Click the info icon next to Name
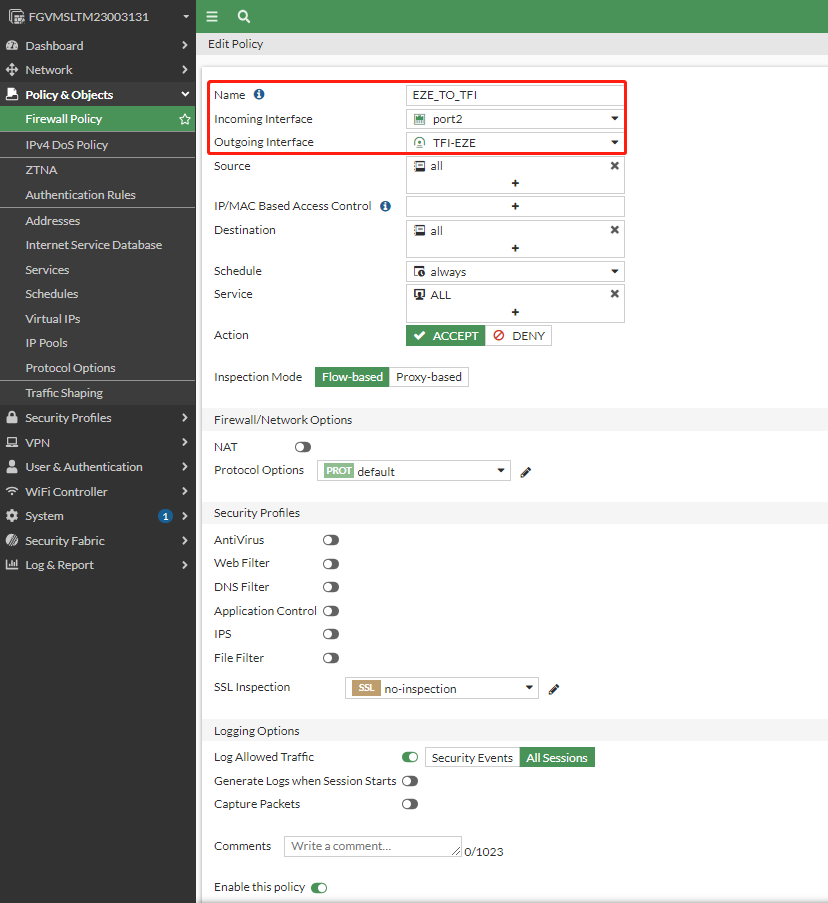This screenshot has height=903, width=828. pos(259,95)
